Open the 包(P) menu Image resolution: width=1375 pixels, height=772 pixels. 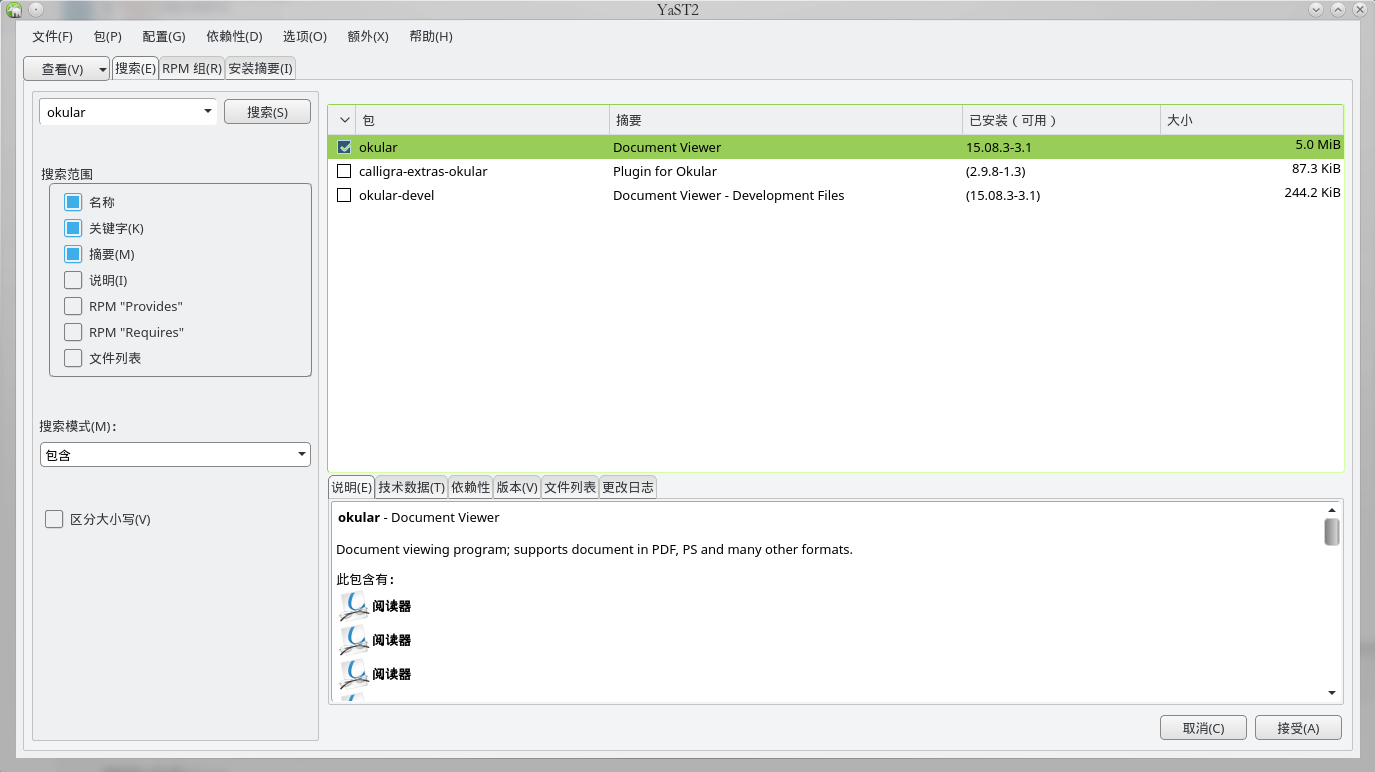(x=107, y=36)
